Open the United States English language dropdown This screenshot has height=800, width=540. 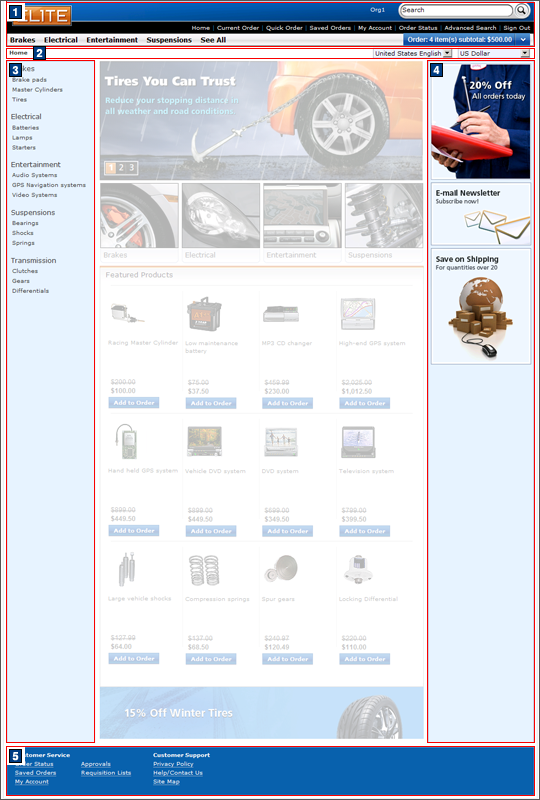coord(412,53)
